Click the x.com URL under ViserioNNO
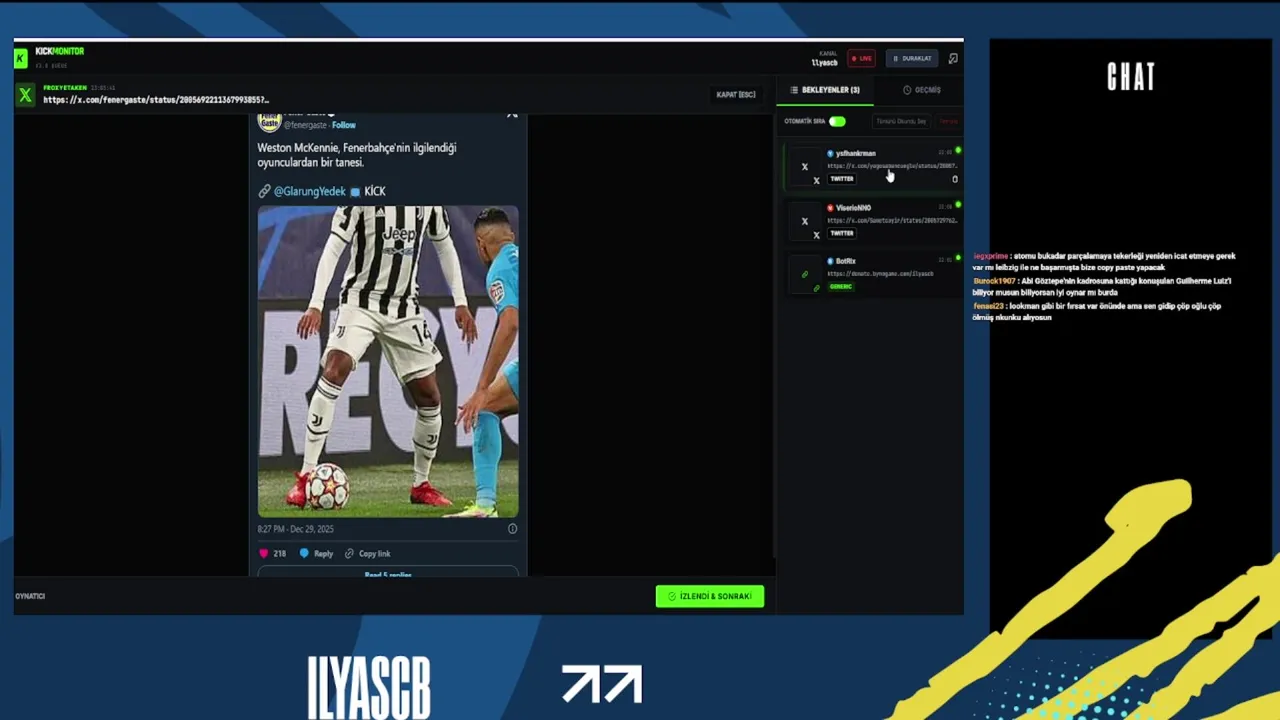This screenshot has width=1280, height=720. tap(892, 220)
